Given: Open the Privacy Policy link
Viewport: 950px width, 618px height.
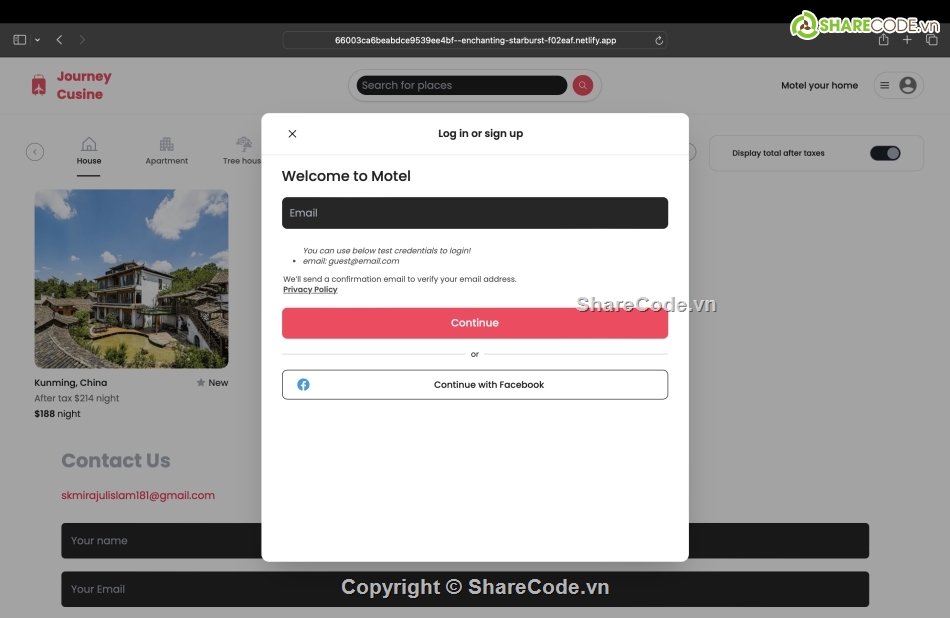Looking at the screenshot, I should [x=310, y=290].
